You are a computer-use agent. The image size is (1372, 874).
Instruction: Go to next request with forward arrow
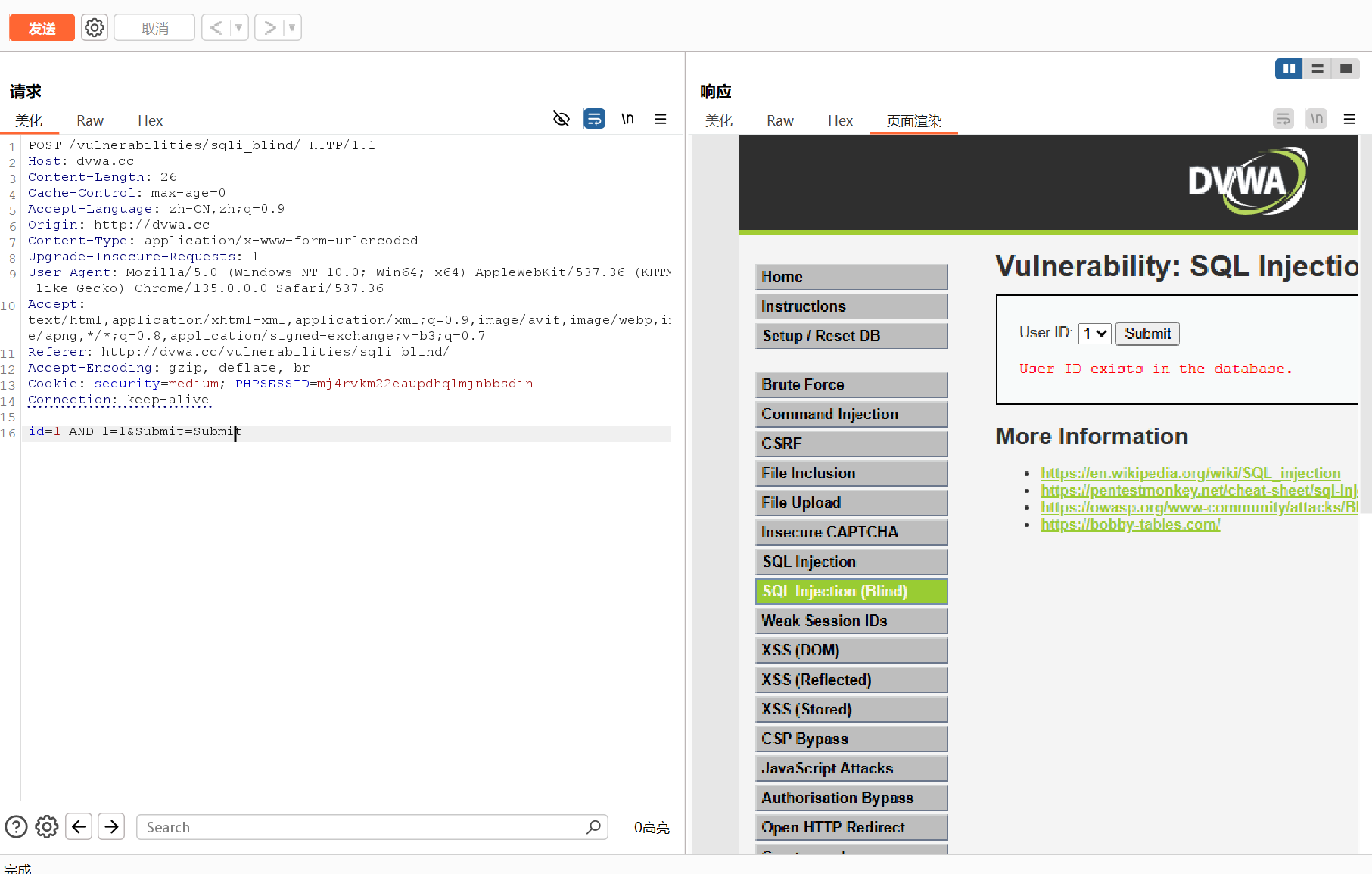point(269,28)
